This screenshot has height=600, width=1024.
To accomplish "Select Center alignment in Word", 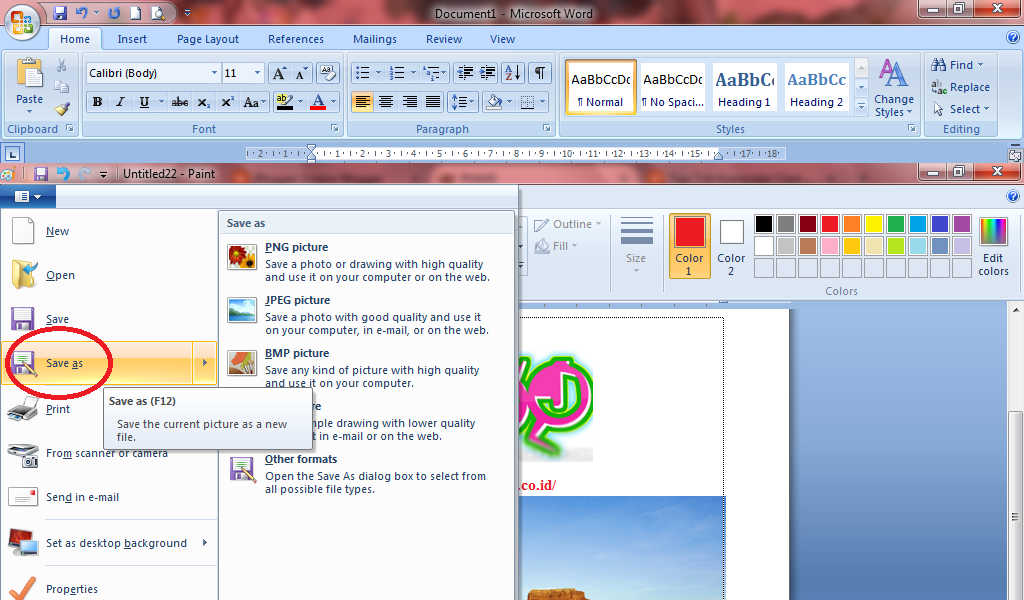I will coord(386,102).
